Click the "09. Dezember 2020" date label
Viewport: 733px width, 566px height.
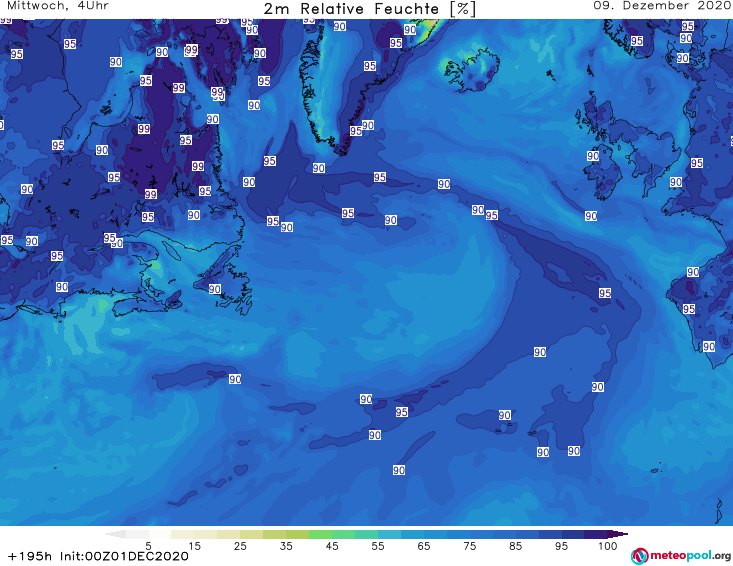tap(662, 6)
